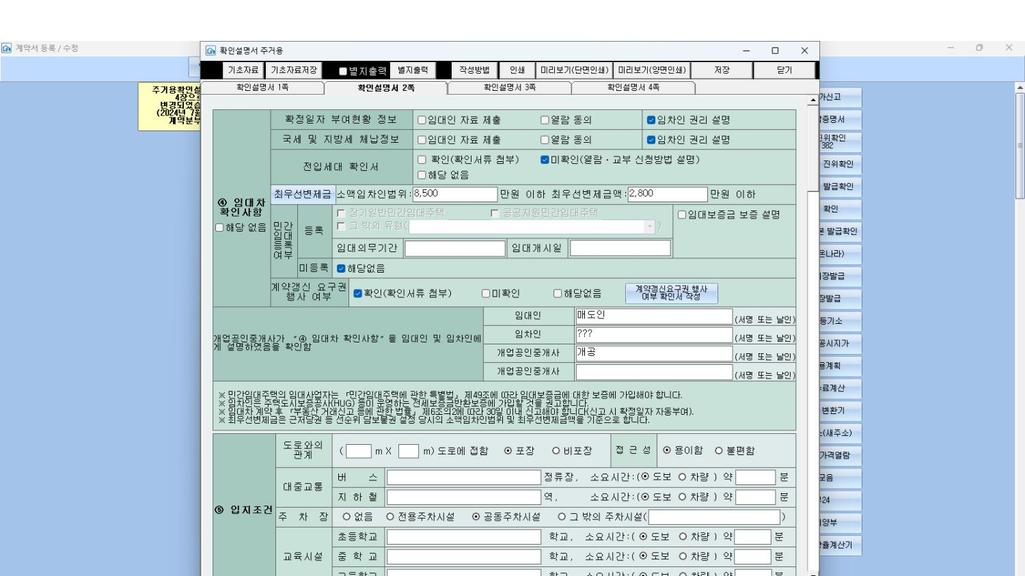
Task: Select 차량 in the 버스 row
Action: [682, 477]
